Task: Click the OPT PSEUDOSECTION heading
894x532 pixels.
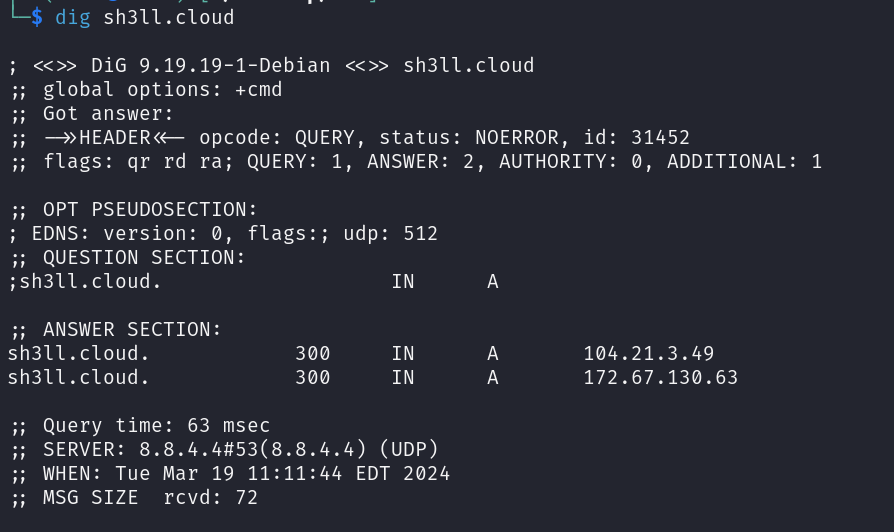Action: coord(150,210)
